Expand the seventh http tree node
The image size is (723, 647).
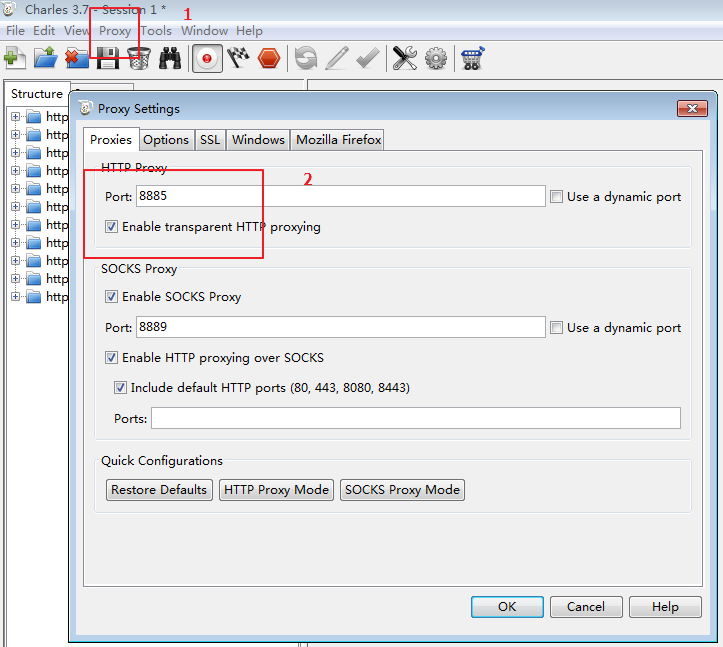[16, 225]
